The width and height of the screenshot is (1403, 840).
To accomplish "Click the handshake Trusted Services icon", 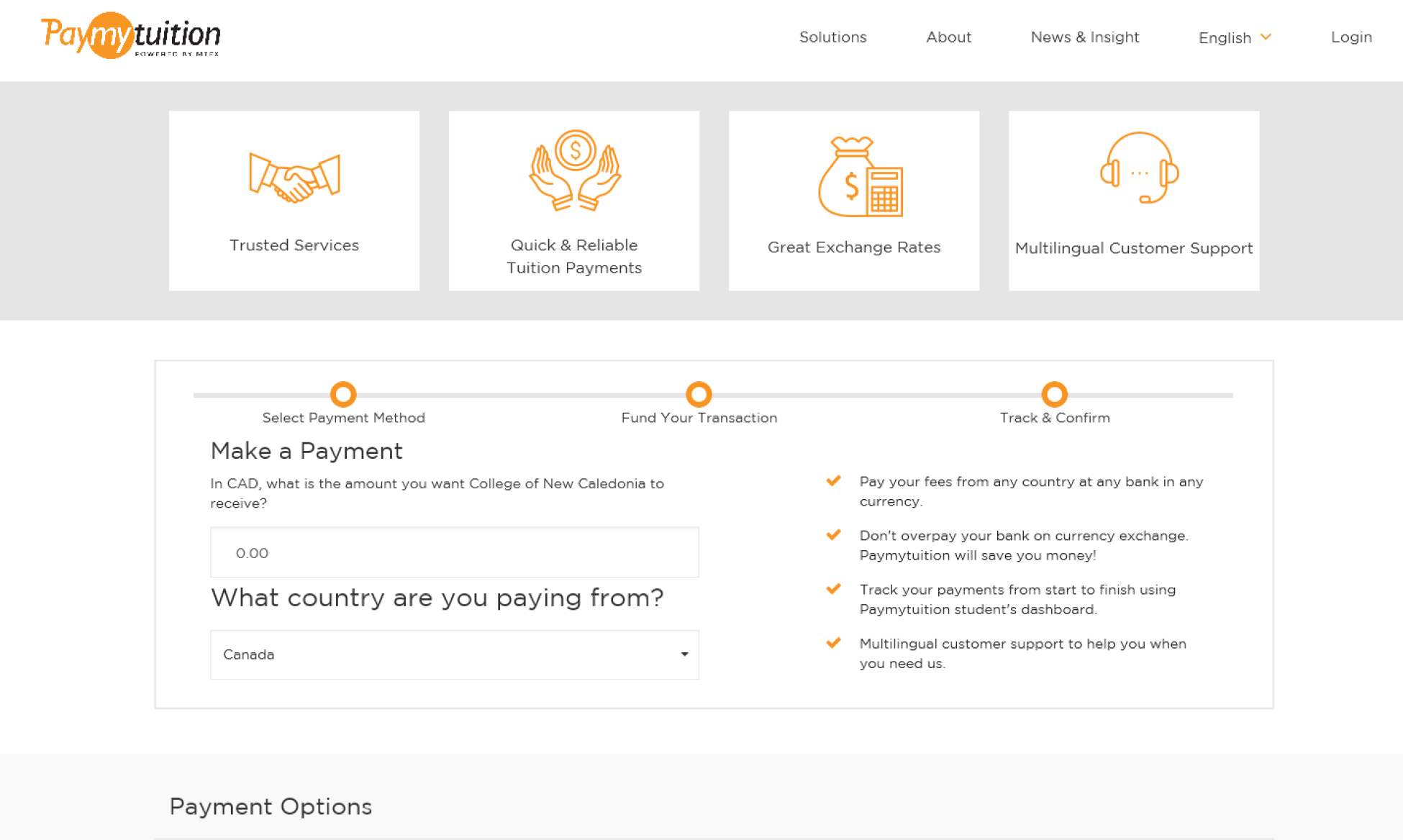I will pyautogui.click(x=294, y=178).
